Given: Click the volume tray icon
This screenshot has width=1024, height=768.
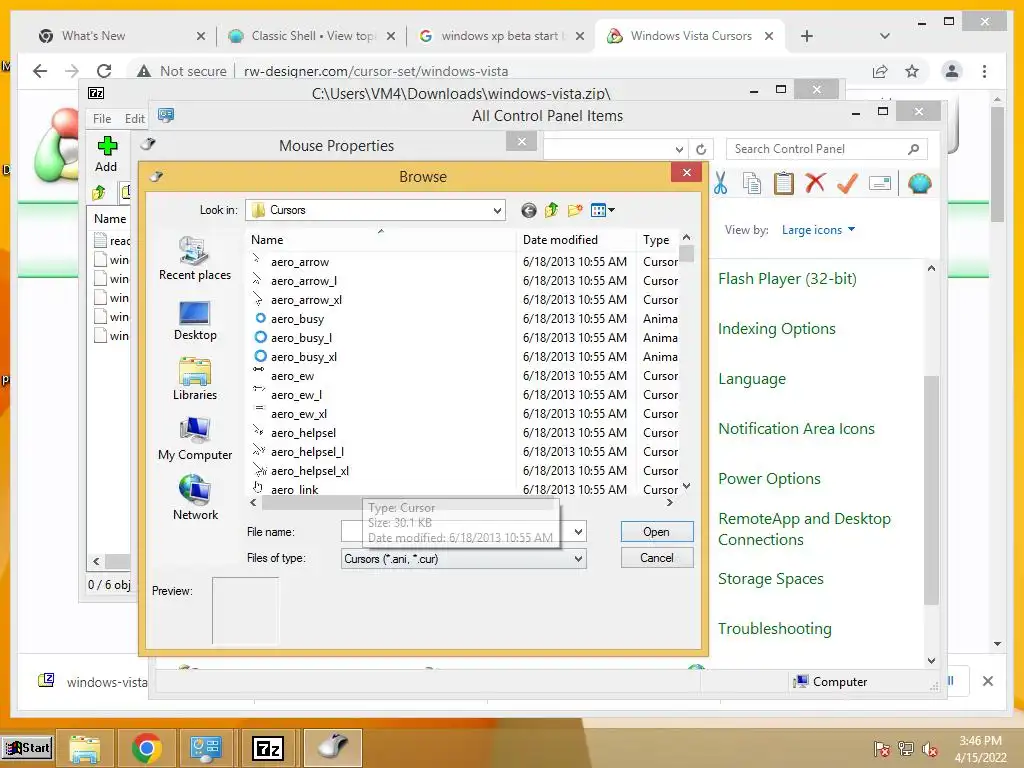Looking at the screenshot, I should tap(929, 749).
